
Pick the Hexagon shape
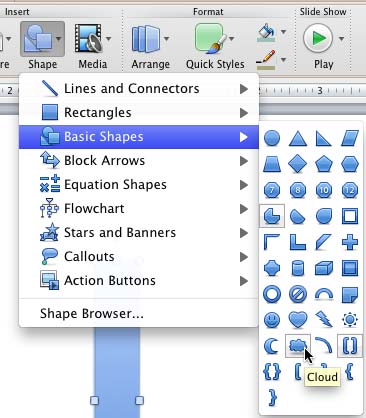pyautogui.click(x=350, y=164)
